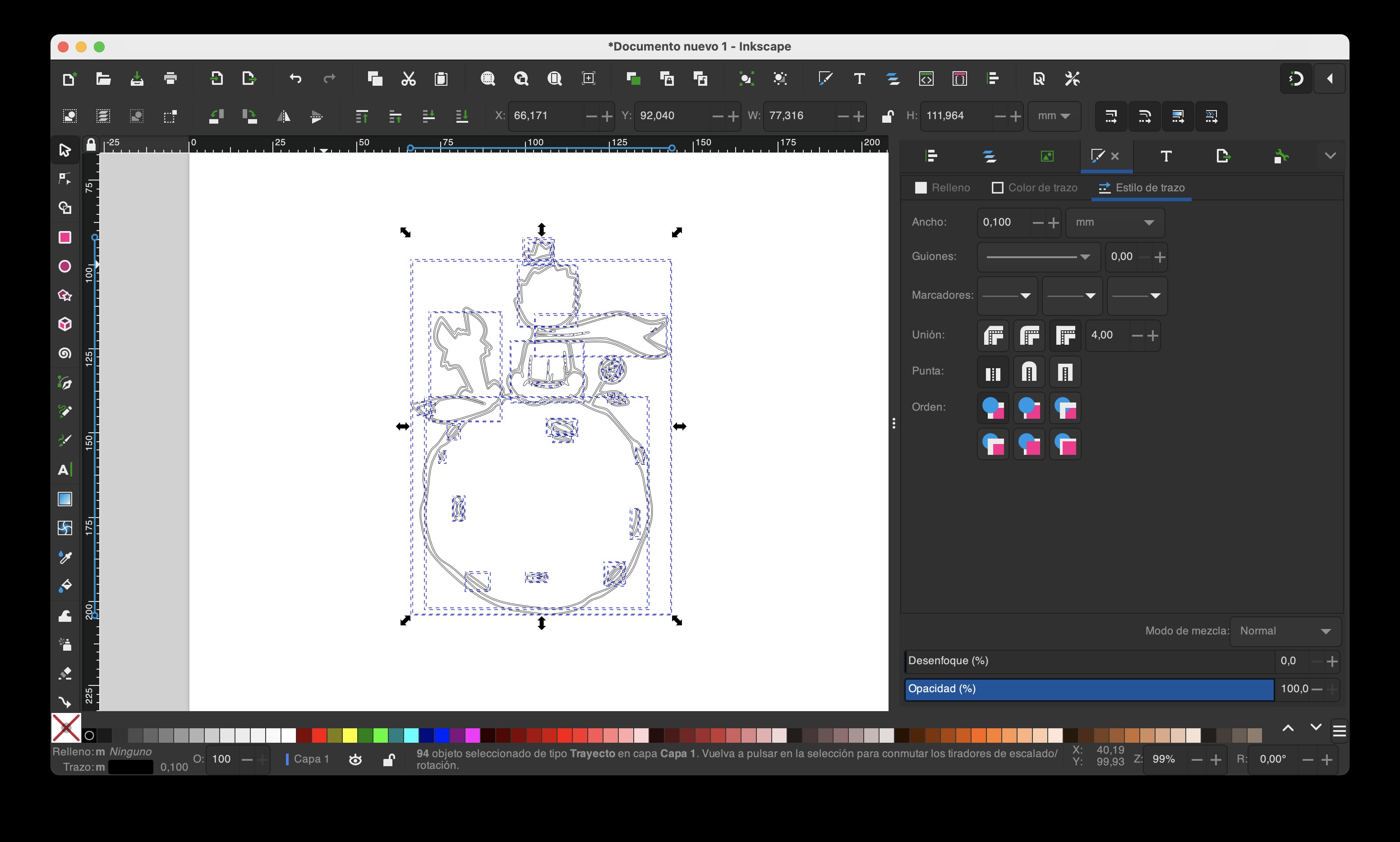The image size is (1400, 842).
Task: Open the start marker dropdown
Action: click(1007, 296)
